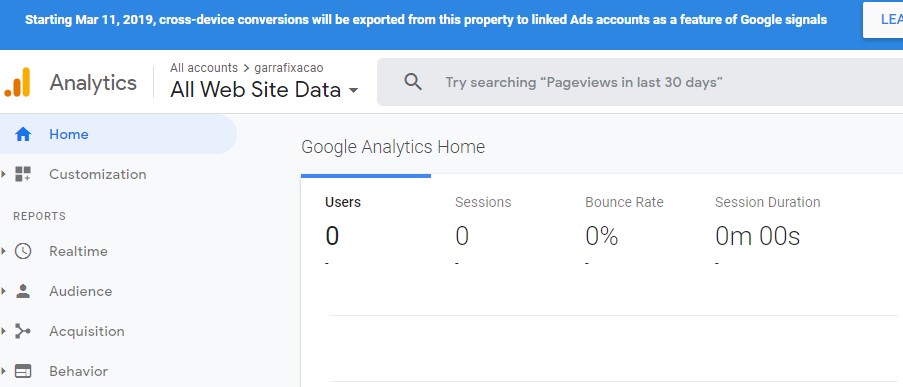
Task: Click the Google Analytics logo icon
Action: pos(17,82)
